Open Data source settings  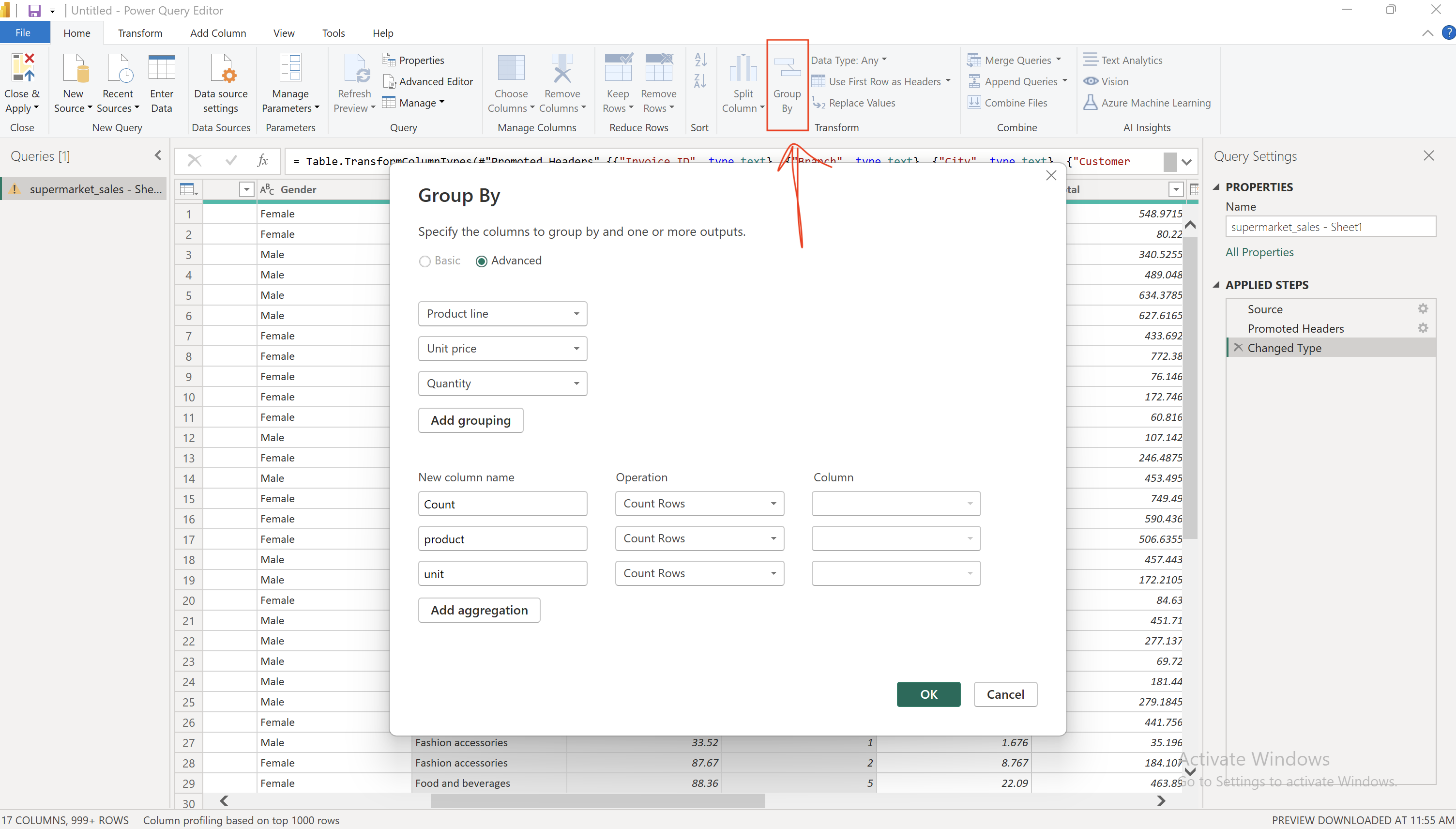point(221,84)
